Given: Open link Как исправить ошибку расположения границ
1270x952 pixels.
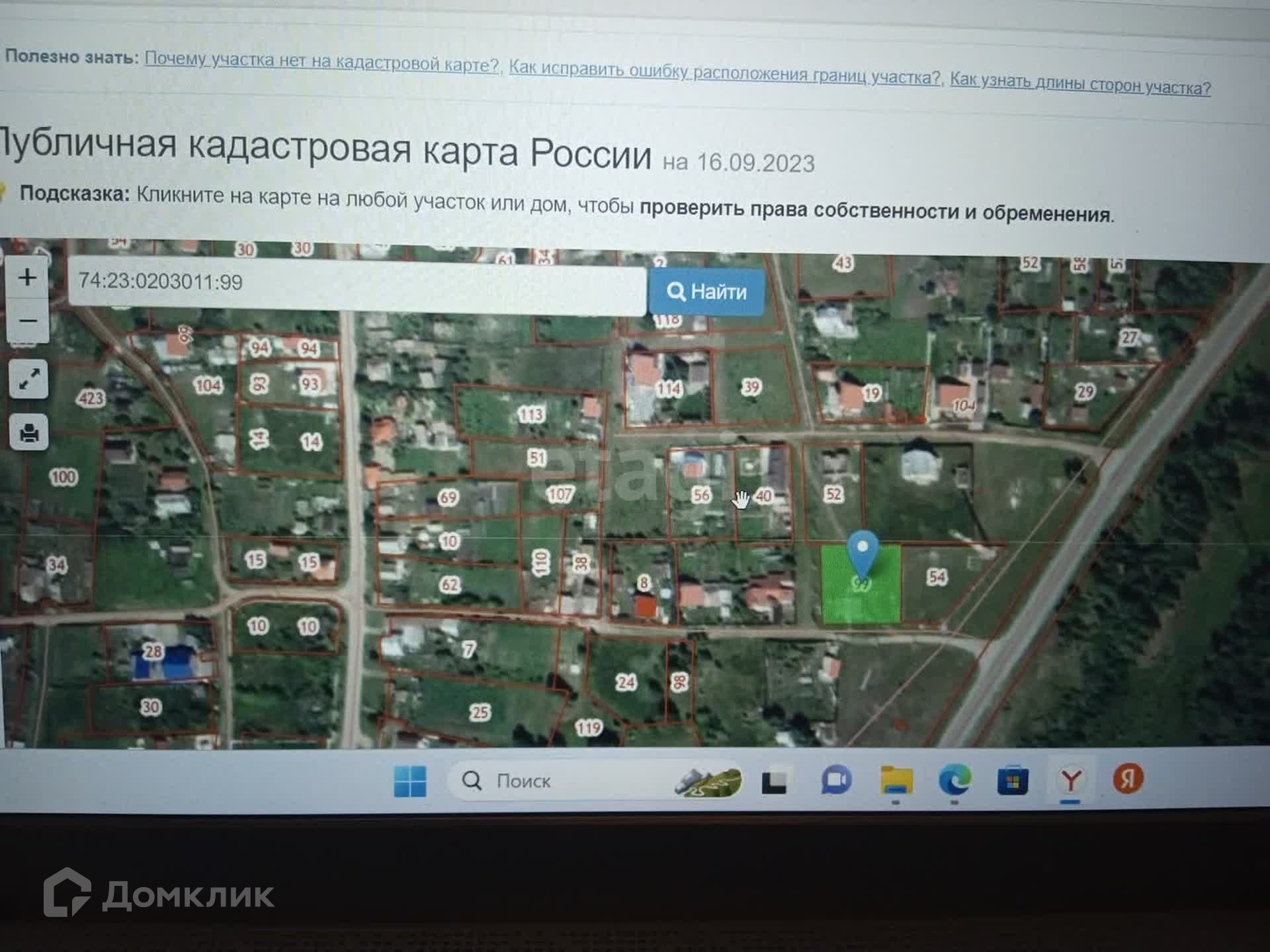Looking at the screenshot, I should pyautogui.click(x=724, y=72).
